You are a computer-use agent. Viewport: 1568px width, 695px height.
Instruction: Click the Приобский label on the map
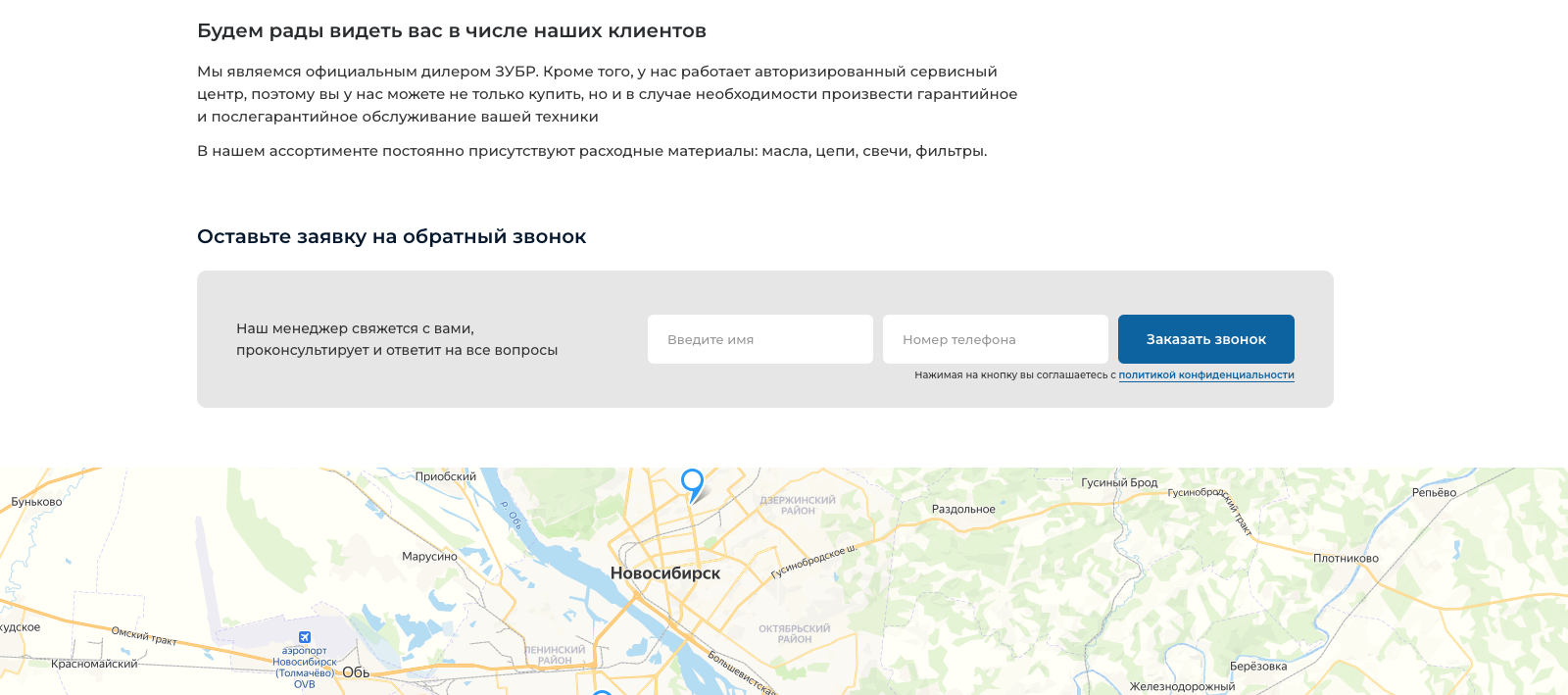[446, 476]
